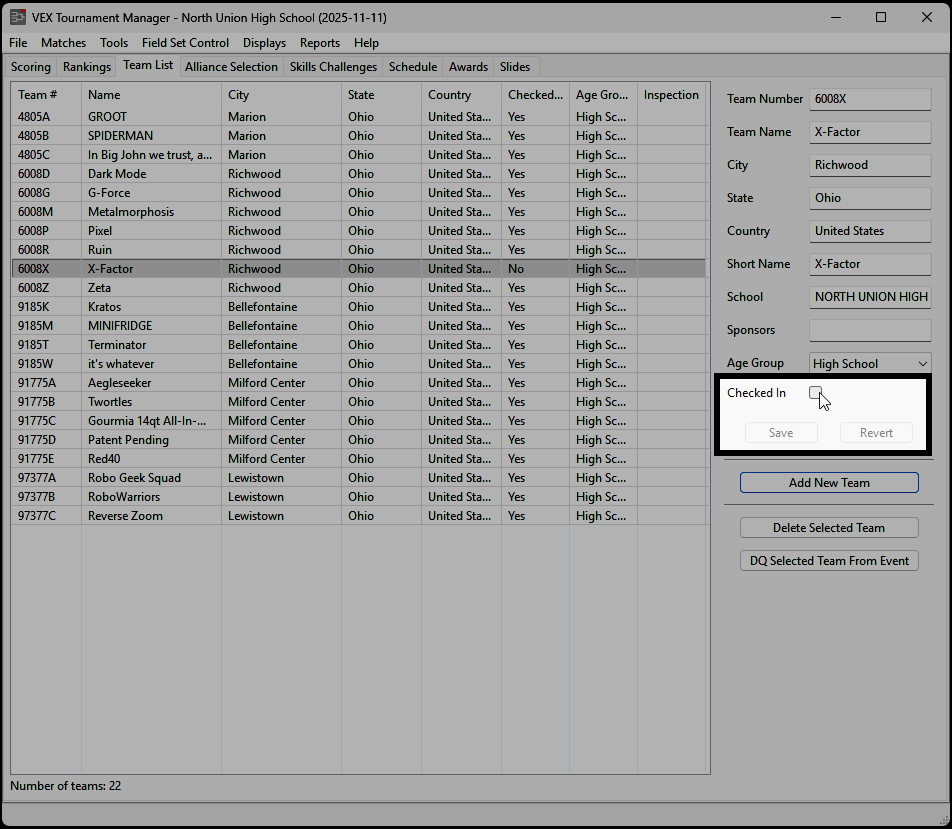Click the Team Name input field
This screenshot has width=952, height=829.
[870, 132]
